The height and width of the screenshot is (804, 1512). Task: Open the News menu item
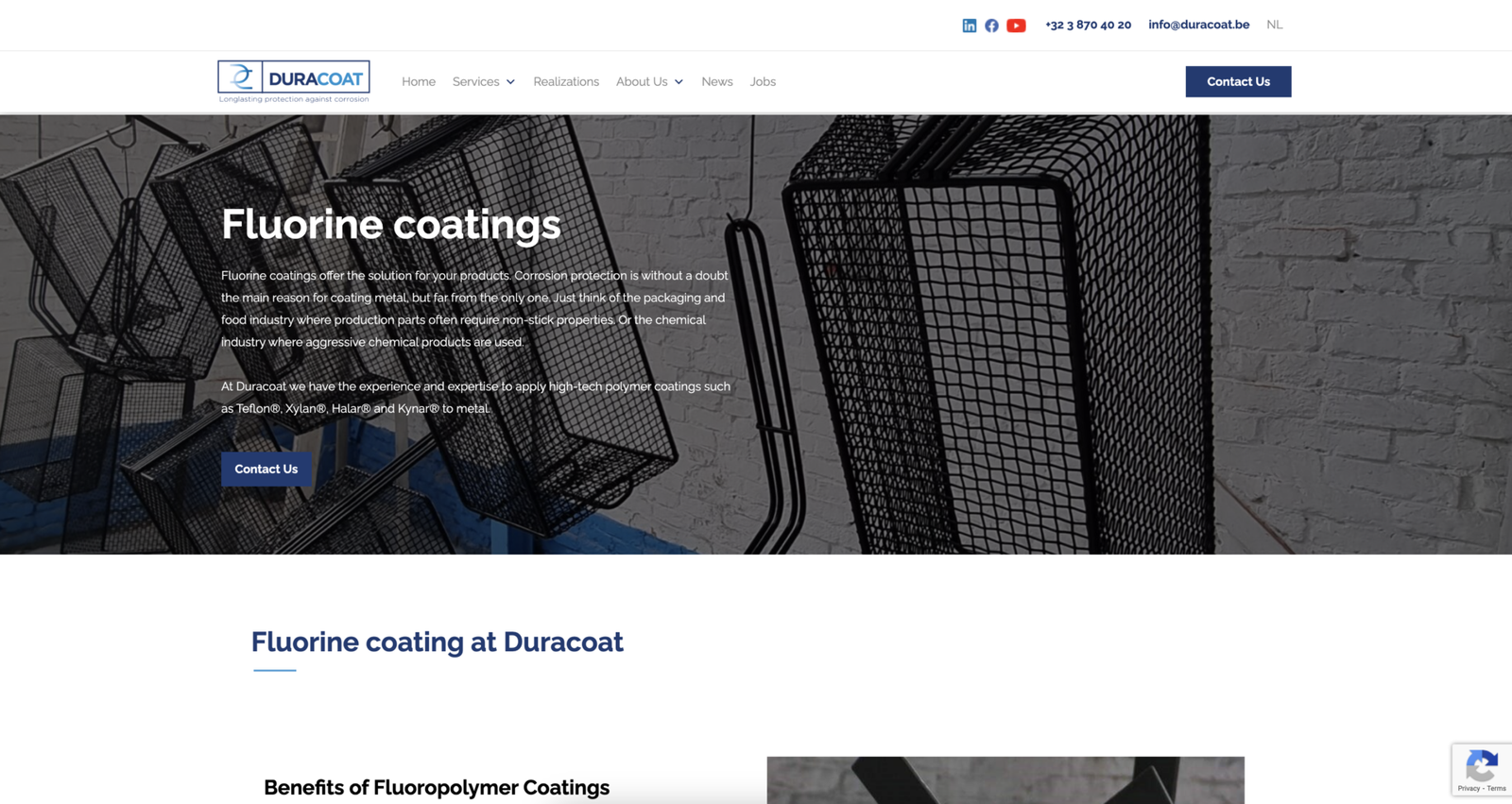[x=717, y=82]
